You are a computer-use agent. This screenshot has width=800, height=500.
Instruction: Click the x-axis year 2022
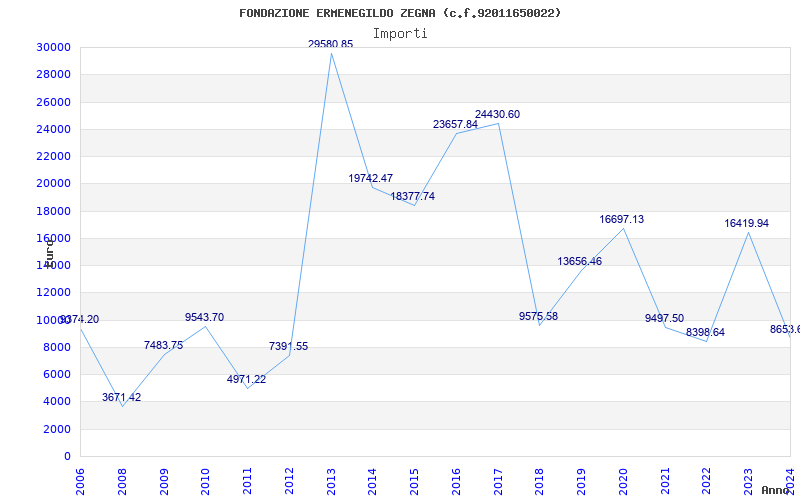coord(707,482)
